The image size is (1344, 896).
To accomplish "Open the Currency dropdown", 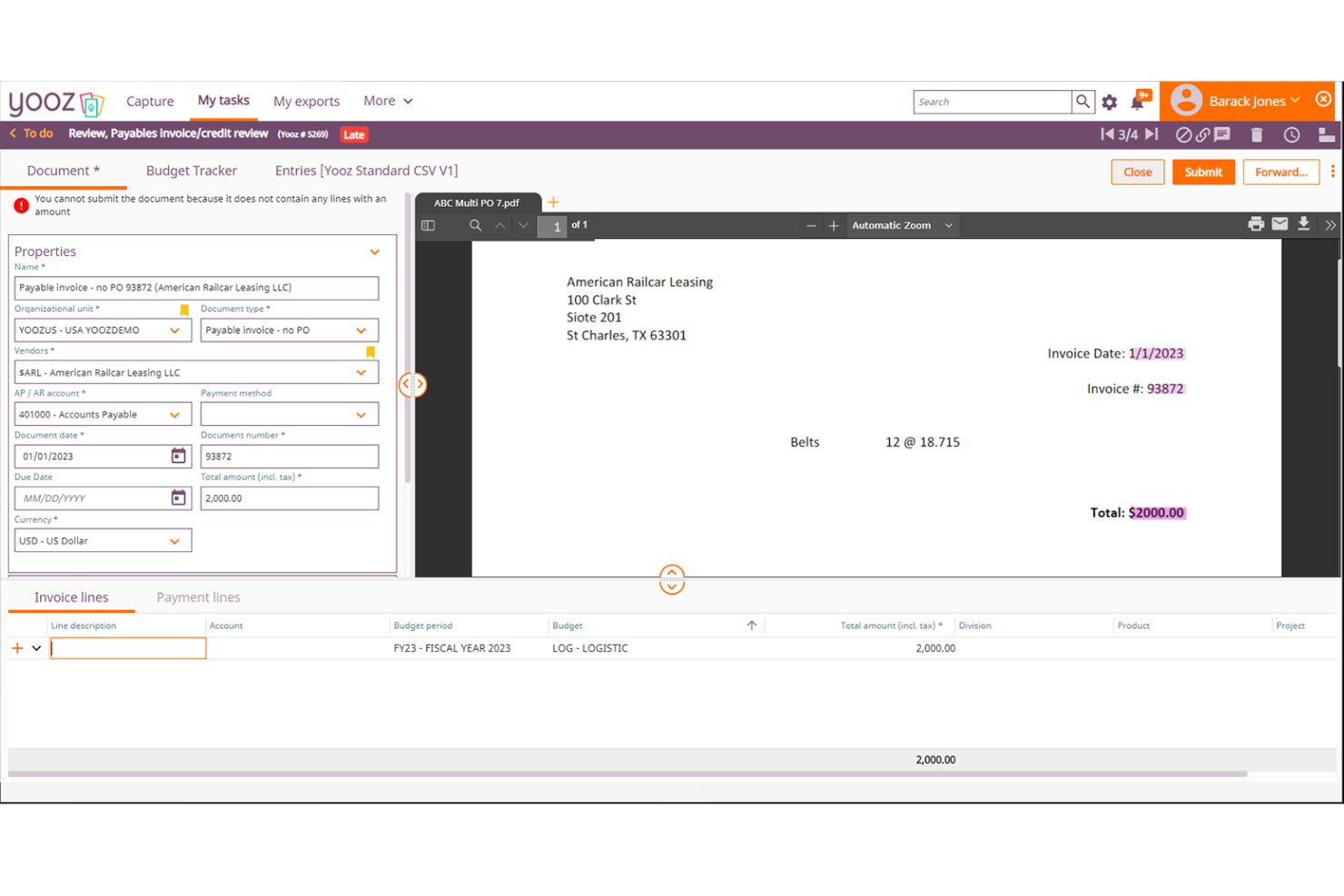I will [x=175, y=540].
